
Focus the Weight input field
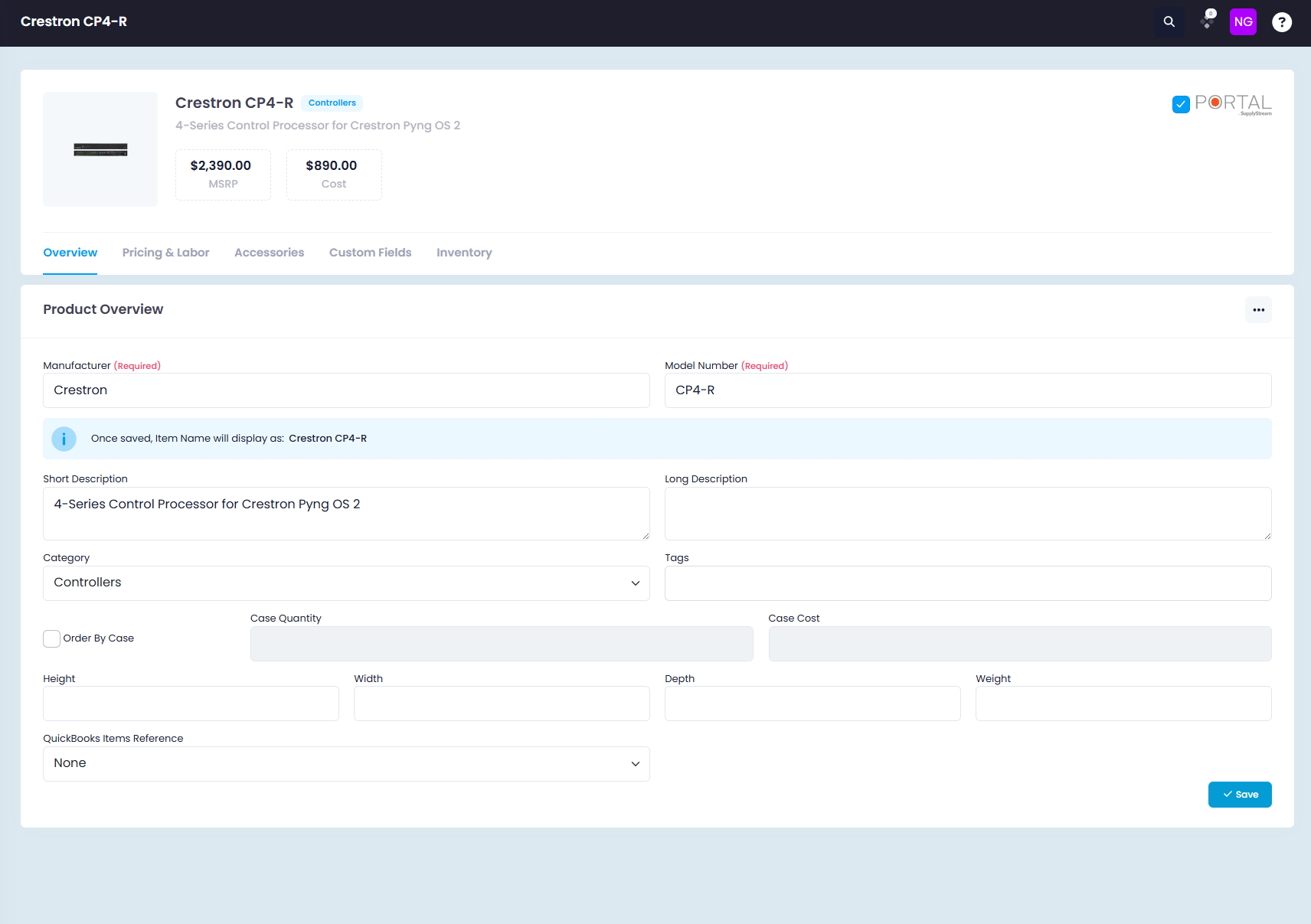pos(1123,704)
